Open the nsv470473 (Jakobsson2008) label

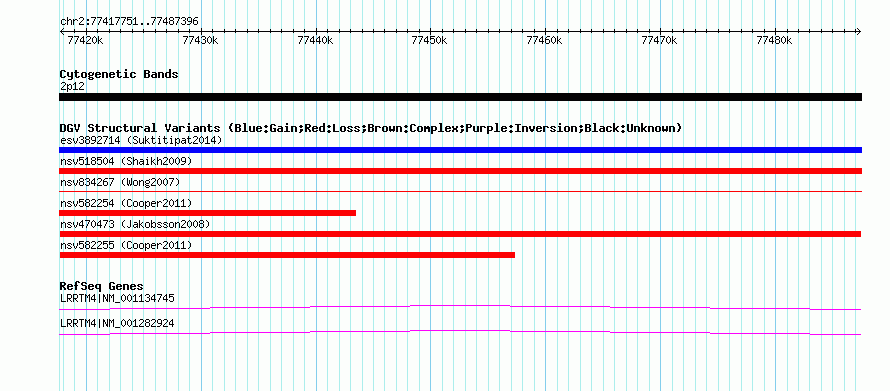click(x=135, y=224)
